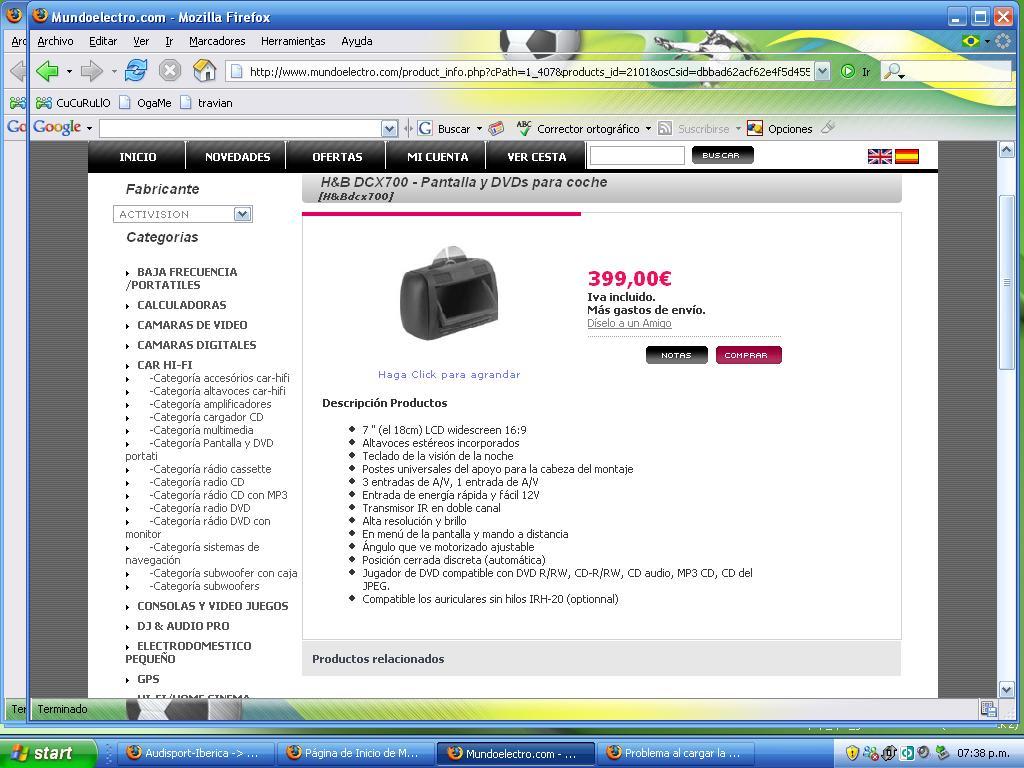Click the page scrollbar up arrow
Viewport: 1024px width, 768px height.
coord(1006,151)
